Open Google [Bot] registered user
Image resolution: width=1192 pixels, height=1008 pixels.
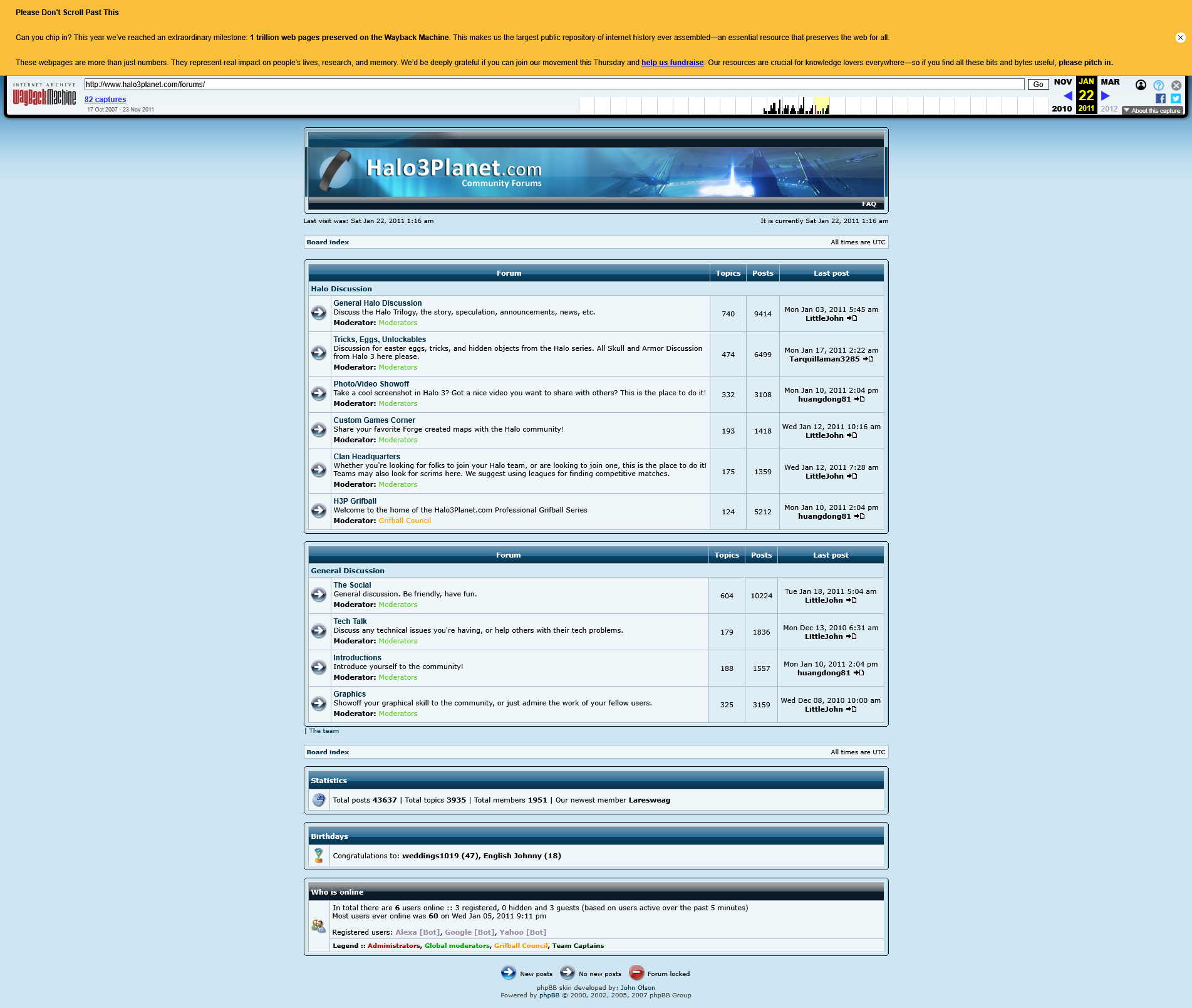coord(470,932)
